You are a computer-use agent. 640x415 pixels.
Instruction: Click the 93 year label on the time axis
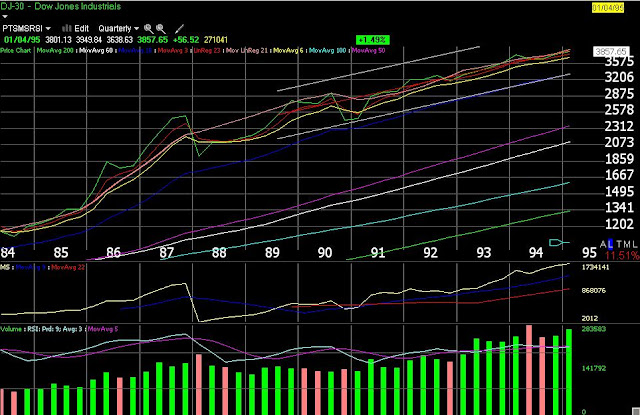484,253
